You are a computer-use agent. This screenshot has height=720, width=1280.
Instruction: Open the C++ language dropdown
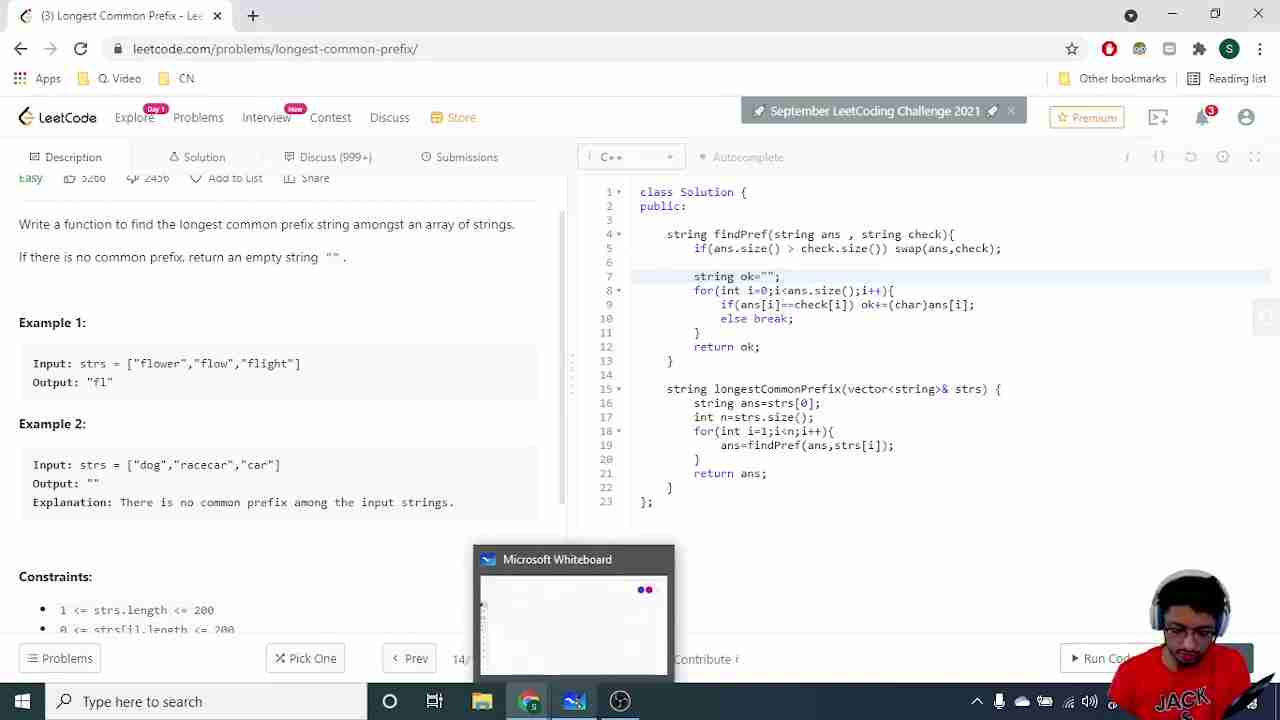631,157
